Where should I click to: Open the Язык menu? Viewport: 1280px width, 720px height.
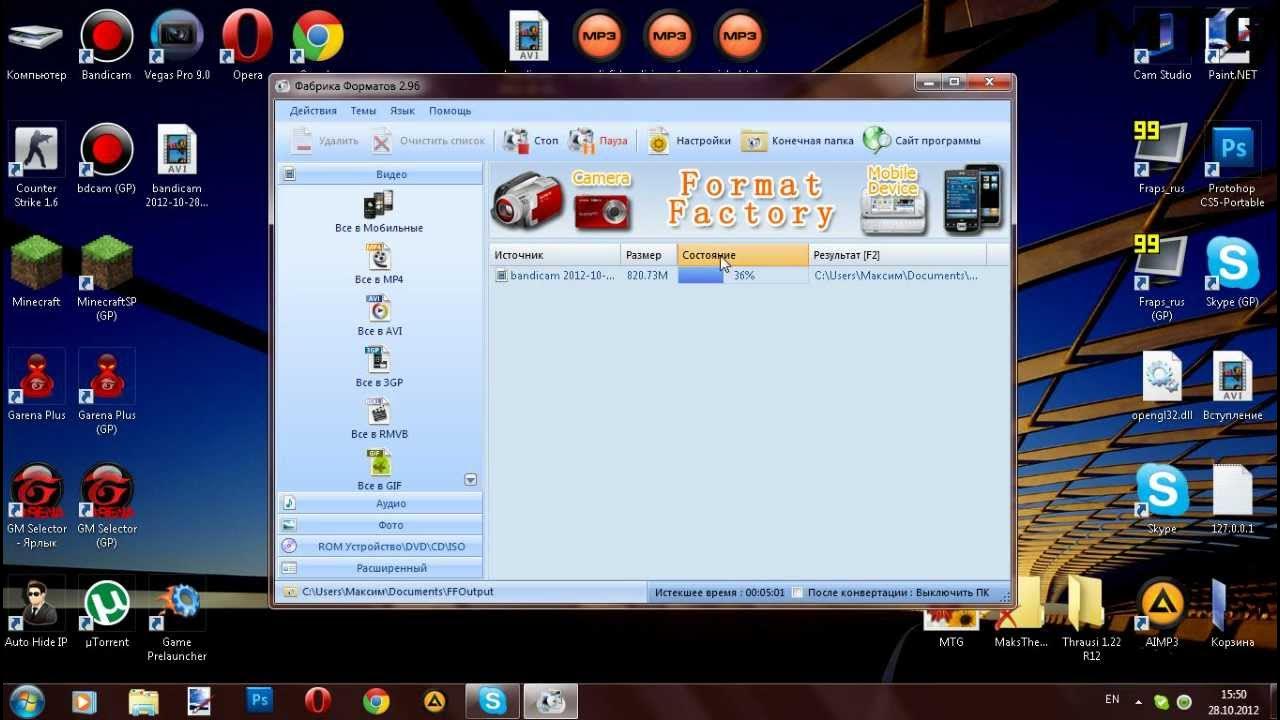pos(403,111)
